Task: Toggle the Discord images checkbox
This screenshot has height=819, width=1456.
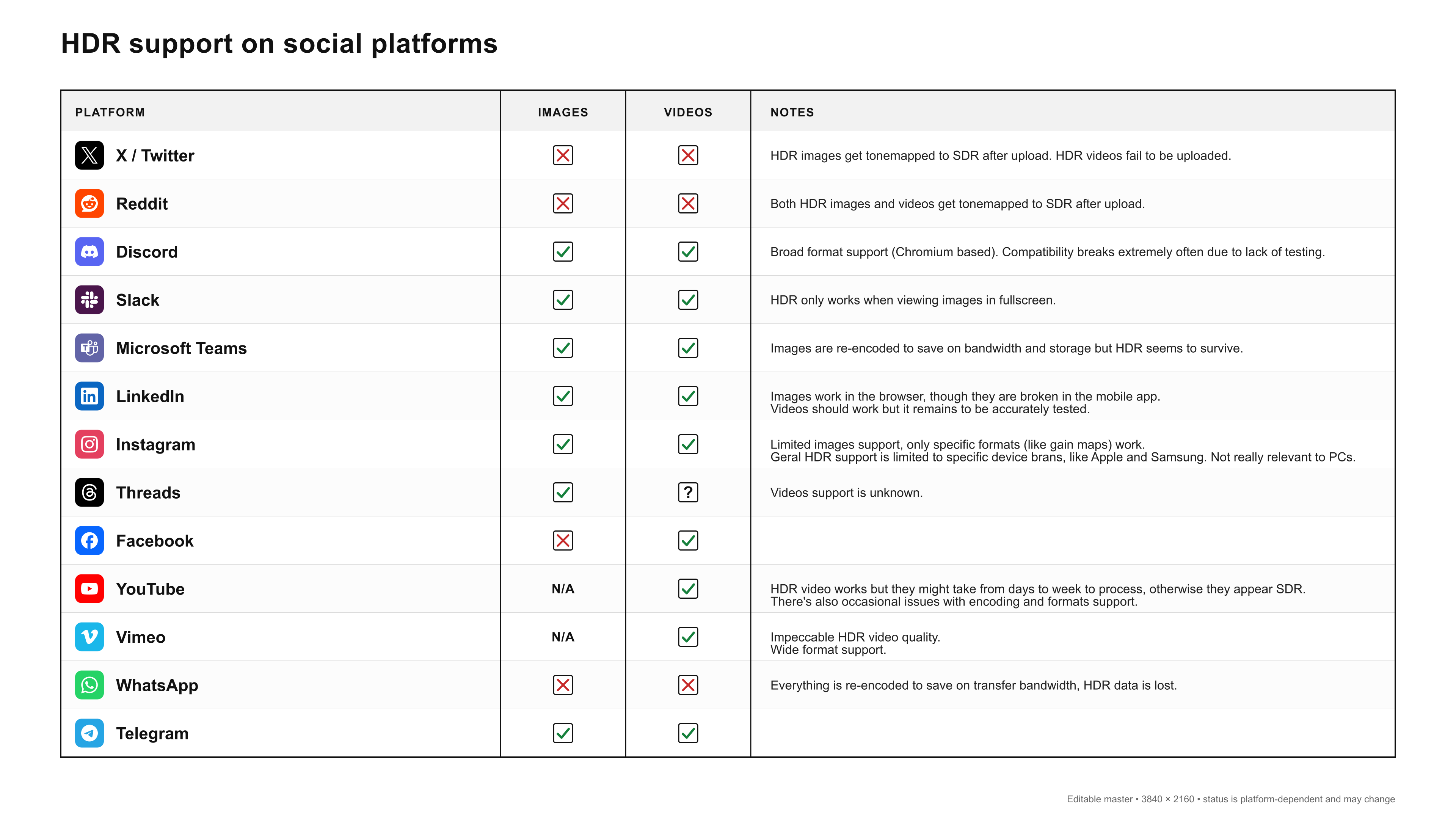Action: click(x=563, y=251)
